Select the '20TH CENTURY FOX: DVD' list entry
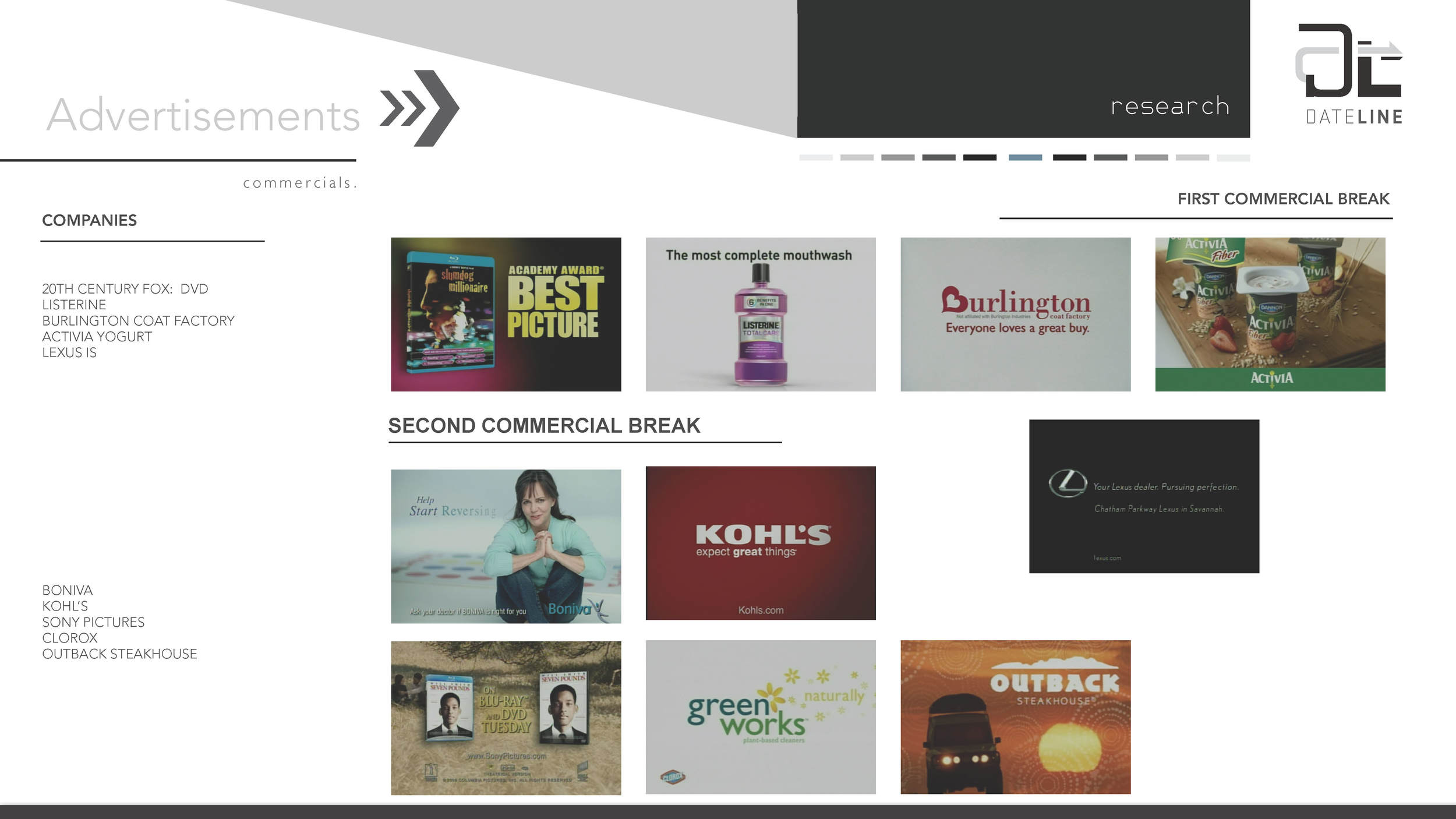This screenshot has width=1456, height=819. tap(125, 289)
